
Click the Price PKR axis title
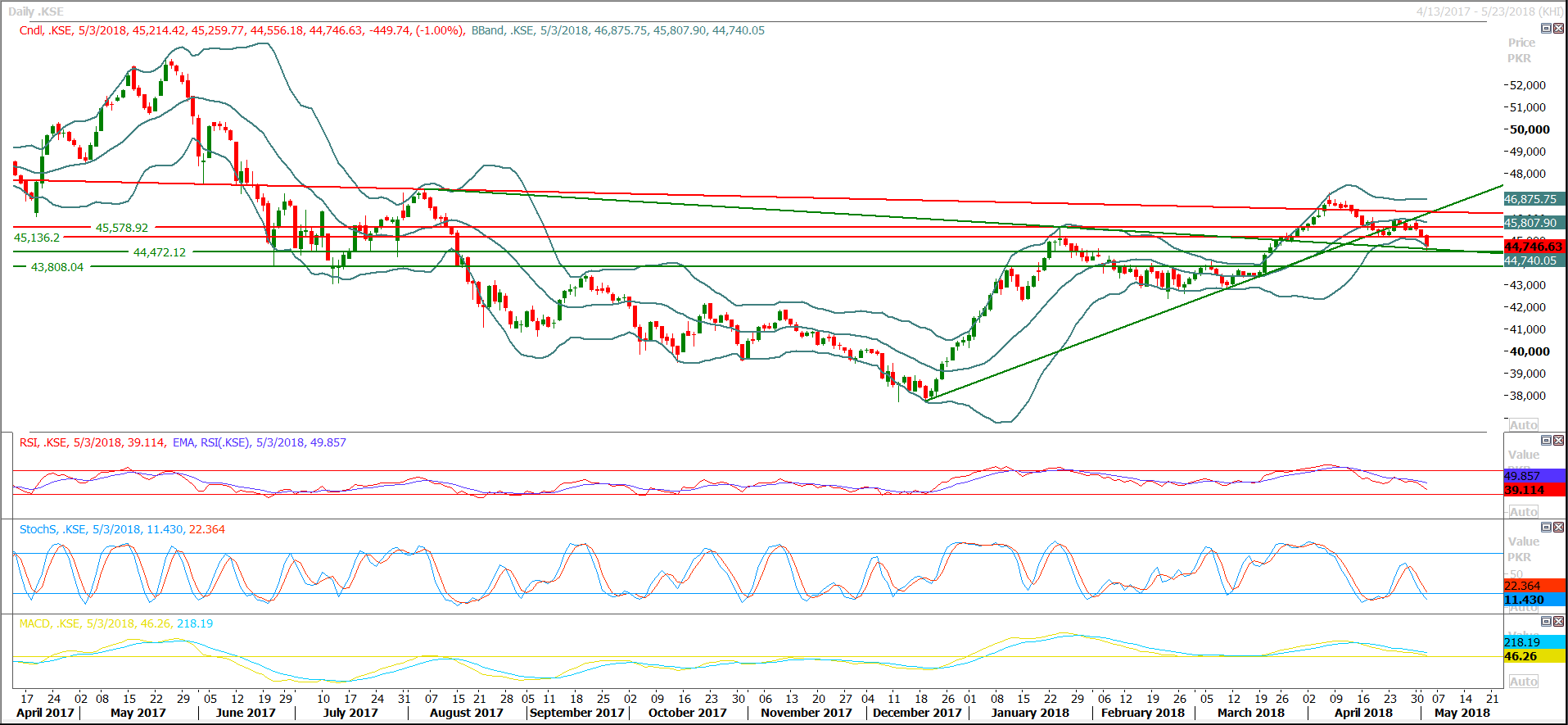click(x=1521, y=50)
